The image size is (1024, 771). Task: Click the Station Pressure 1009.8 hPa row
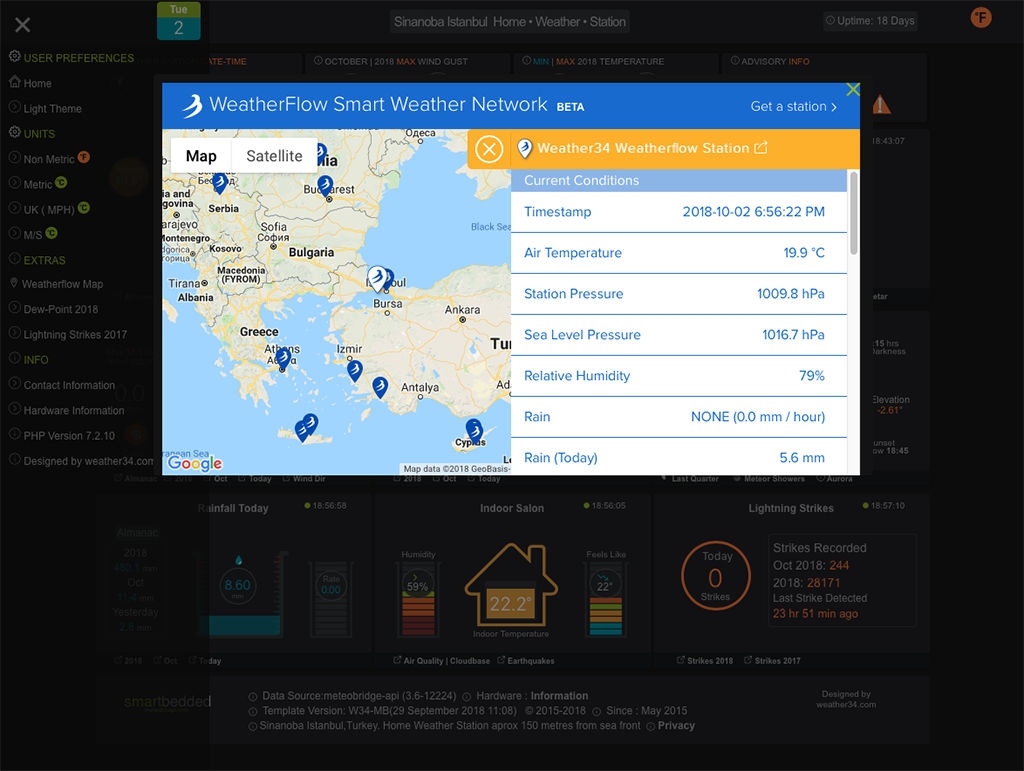click(679, 294)
